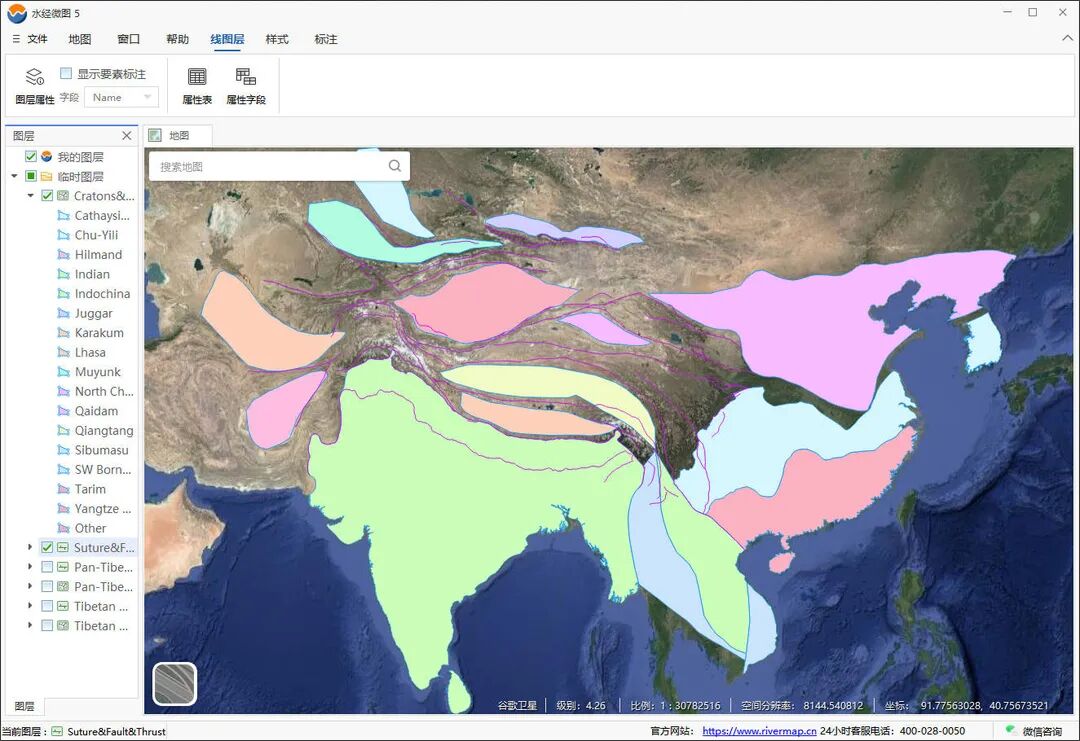
Task: Click the 比例: 1 : 30782516 scale readout
Action: point(676,705)
